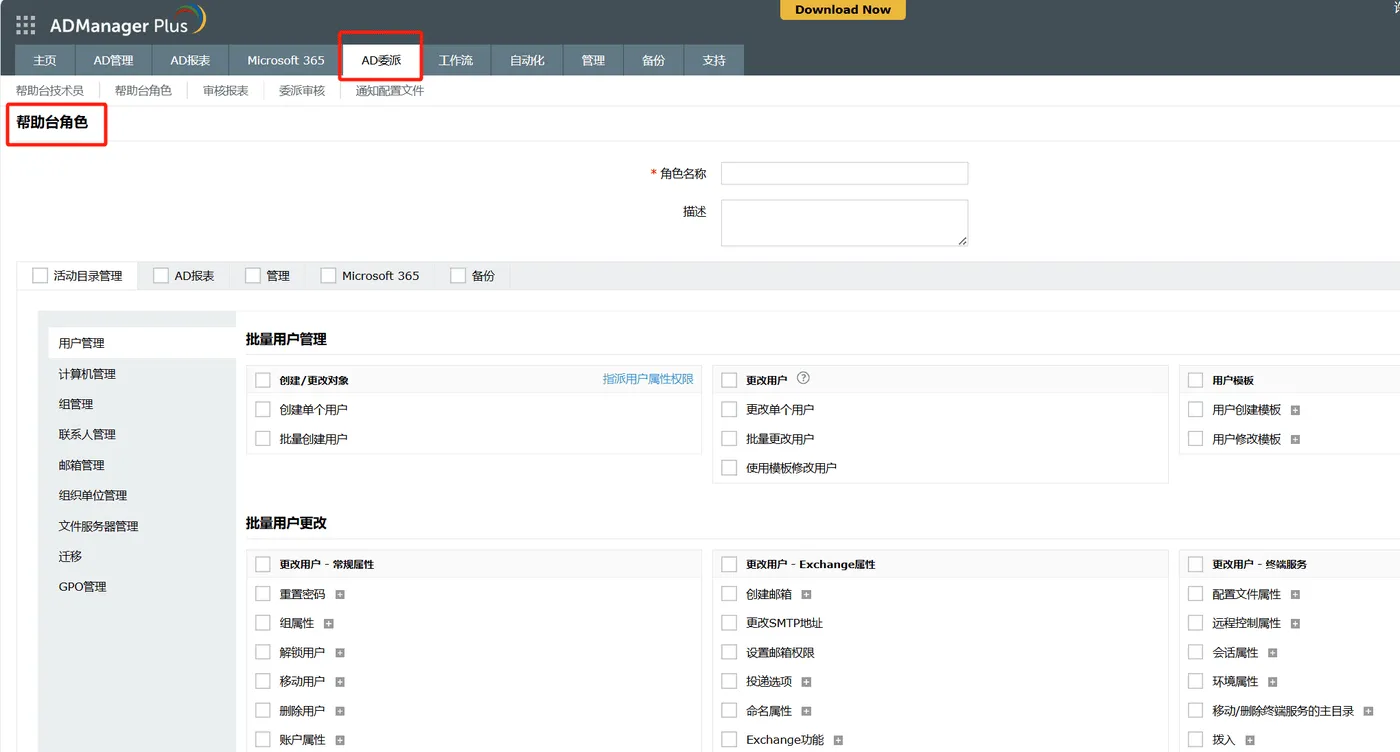Expand plus icon next to 重置密码

click(x=340, y=594)
